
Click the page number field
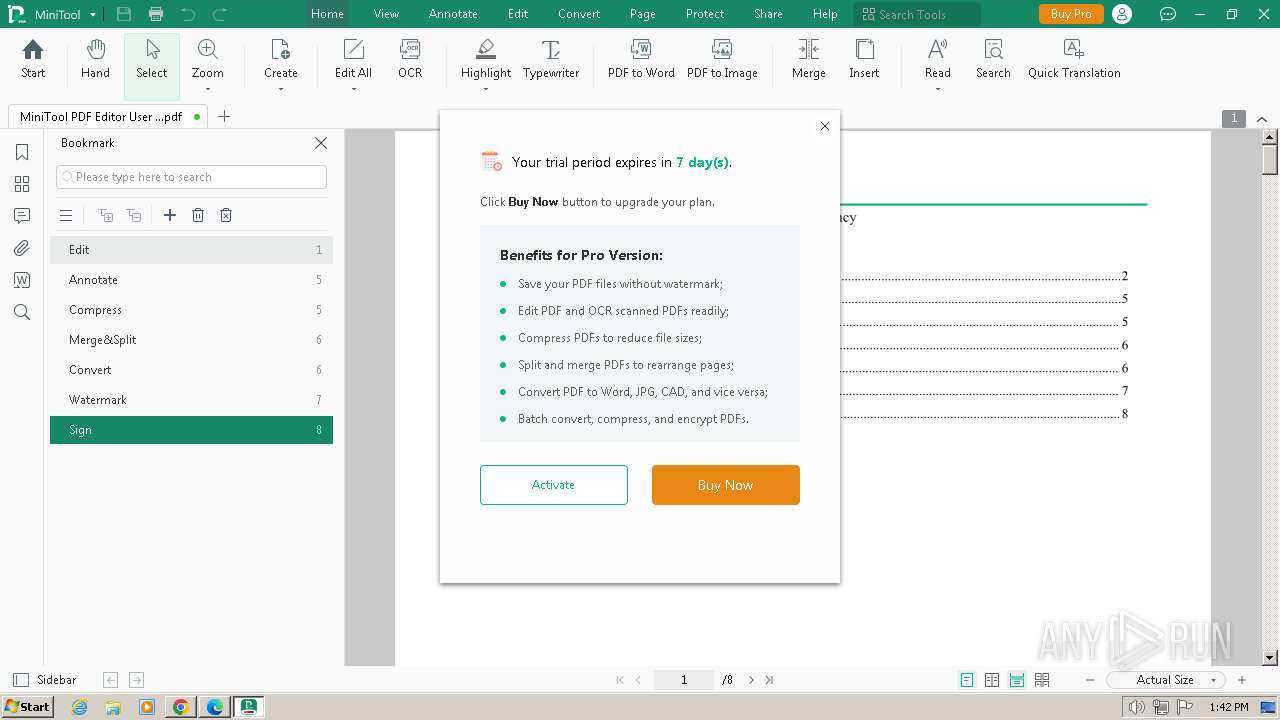(684, 680)
